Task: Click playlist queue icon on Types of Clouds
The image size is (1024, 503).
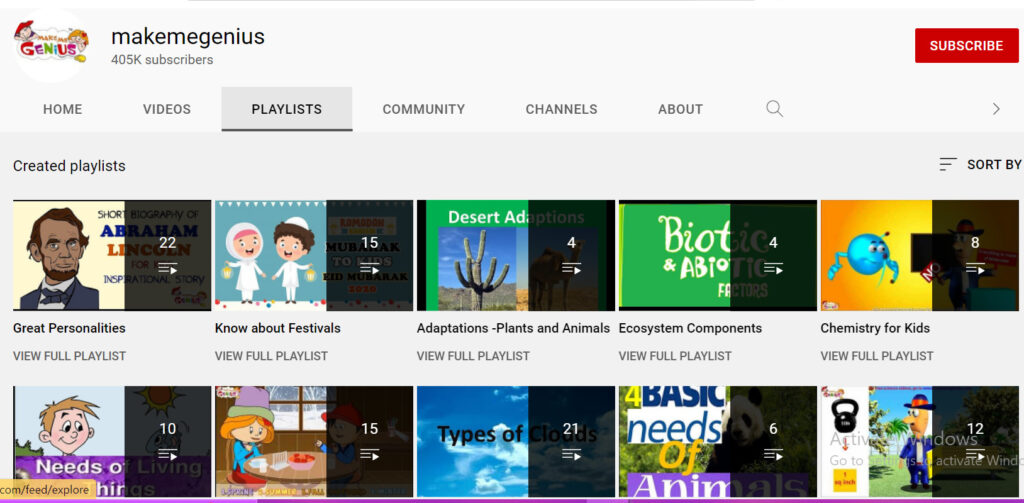Action: pyautogui.click(x=572, y=454)
